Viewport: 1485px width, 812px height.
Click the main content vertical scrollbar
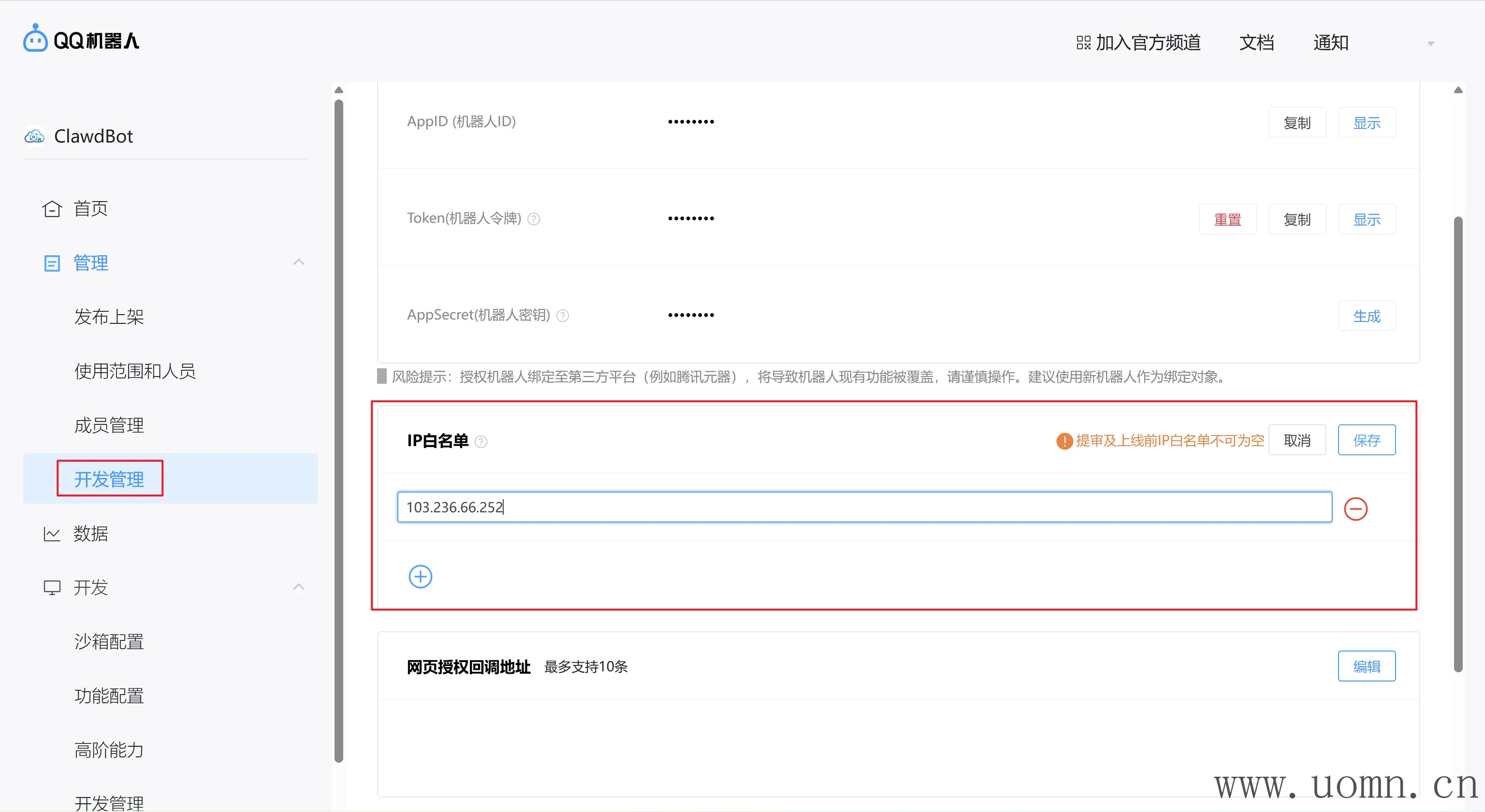point(1458,444)
